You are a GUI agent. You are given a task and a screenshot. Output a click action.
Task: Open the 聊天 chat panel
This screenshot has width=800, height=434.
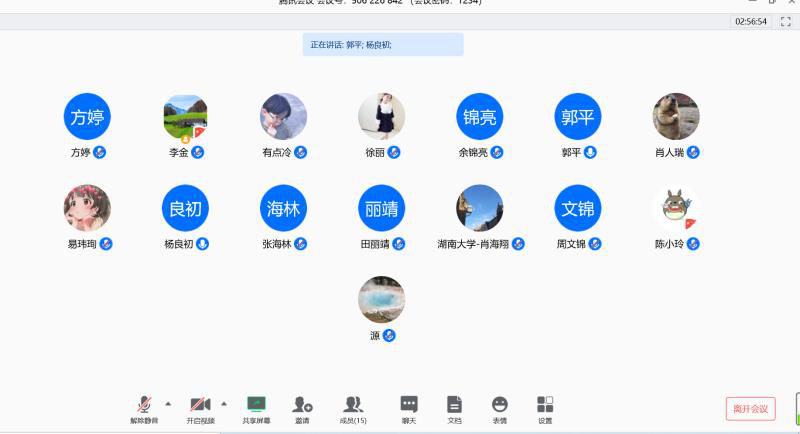pos(409,408)
